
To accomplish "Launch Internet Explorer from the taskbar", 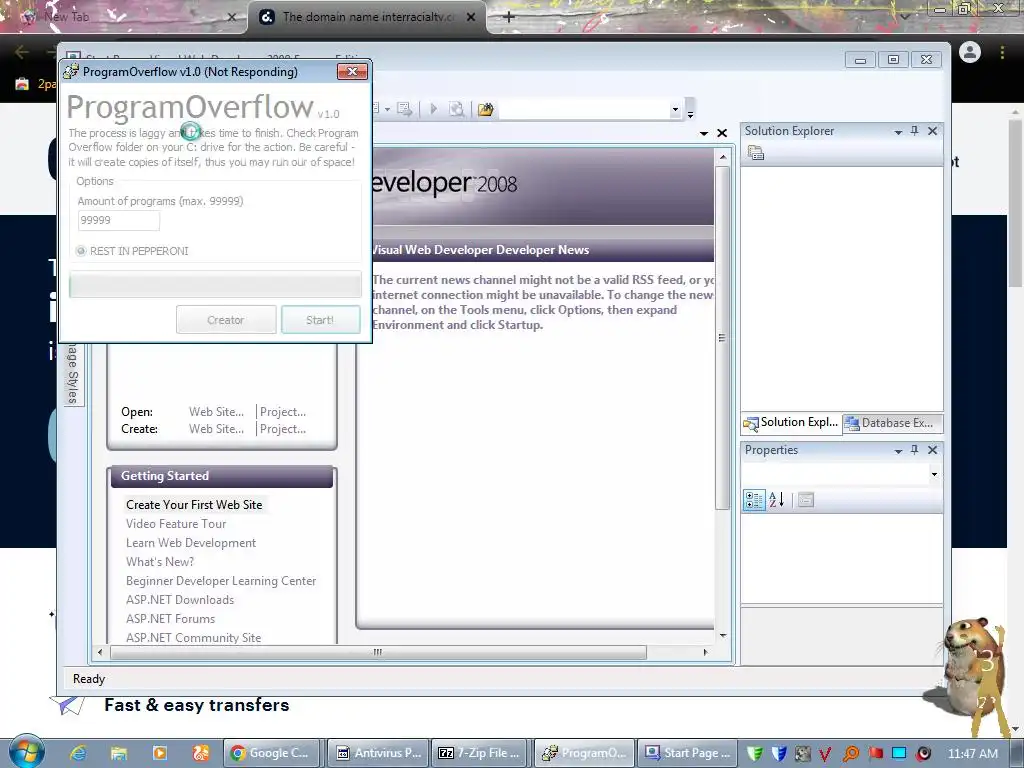I will coord(78,753).
